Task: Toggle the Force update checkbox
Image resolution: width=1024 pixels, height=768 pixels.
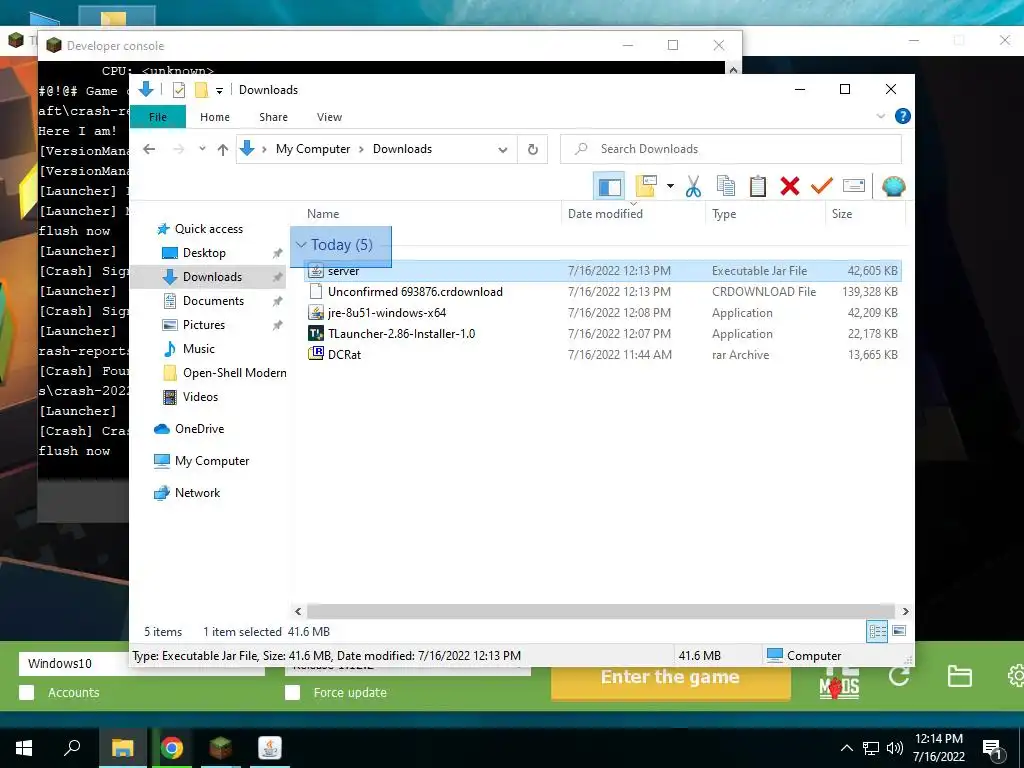Action: click(x=293, y=692)
